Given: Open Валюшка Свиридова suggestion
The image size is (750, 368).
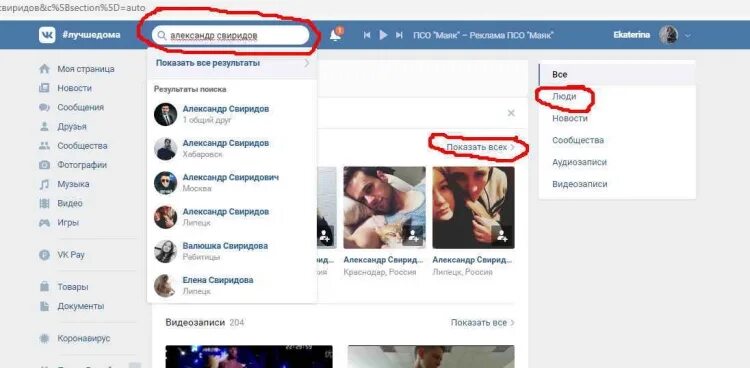Looking at the screenshot, I should pos(232,251).
